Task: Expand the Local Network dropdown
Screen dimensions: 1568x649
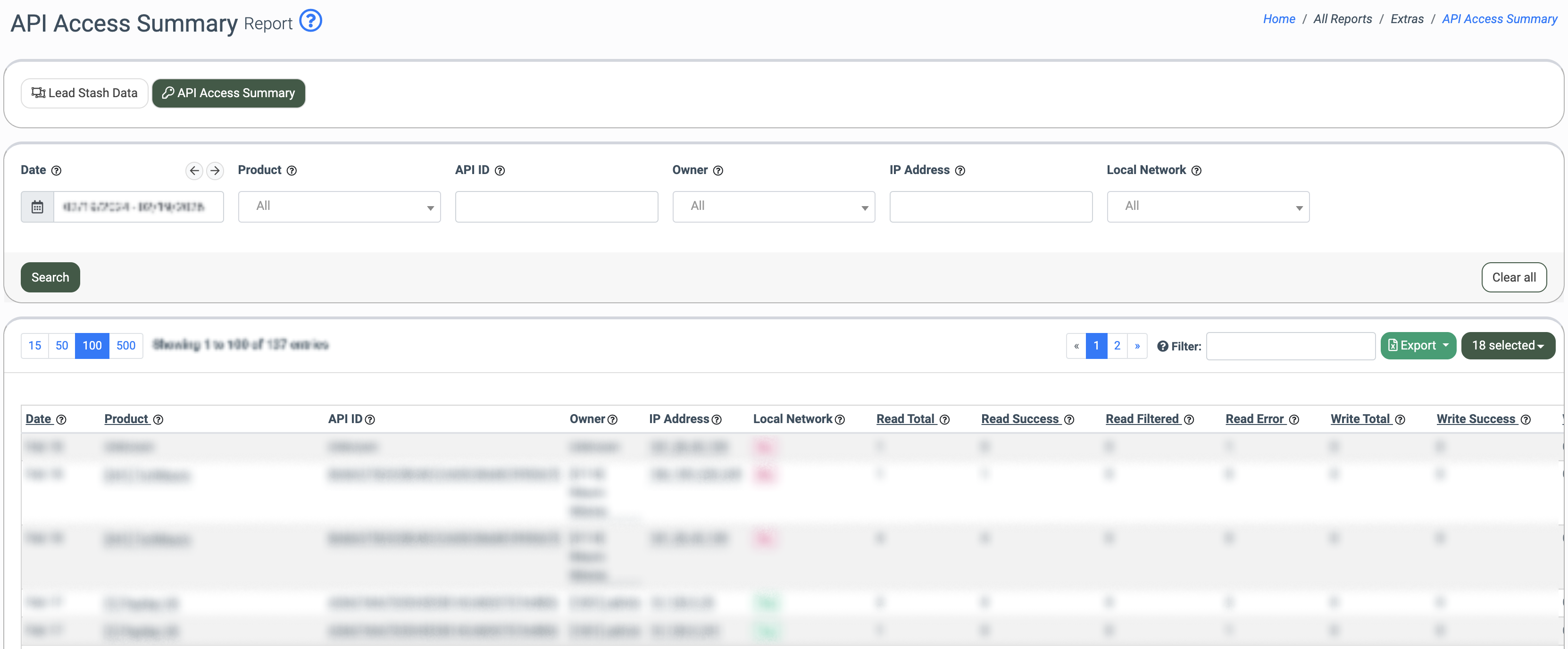Action: [1208, 207]
